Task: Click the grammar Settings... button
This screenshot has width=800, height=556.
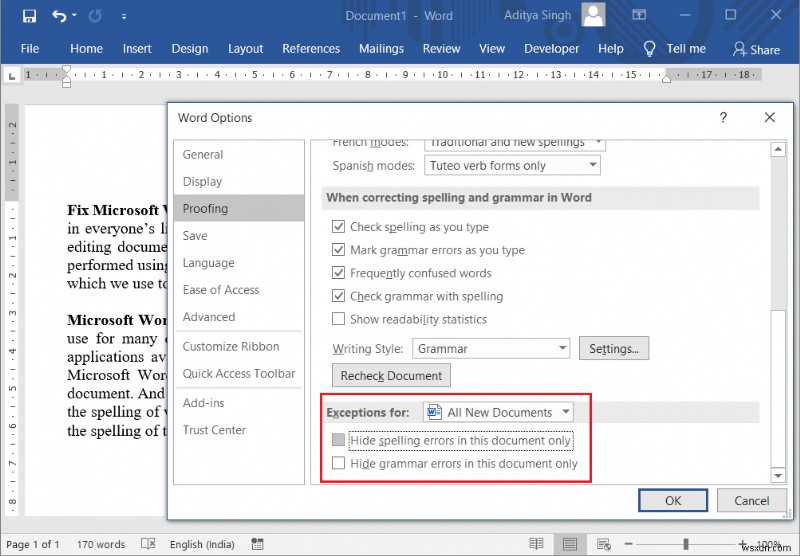Action: (x=614, y=348)
